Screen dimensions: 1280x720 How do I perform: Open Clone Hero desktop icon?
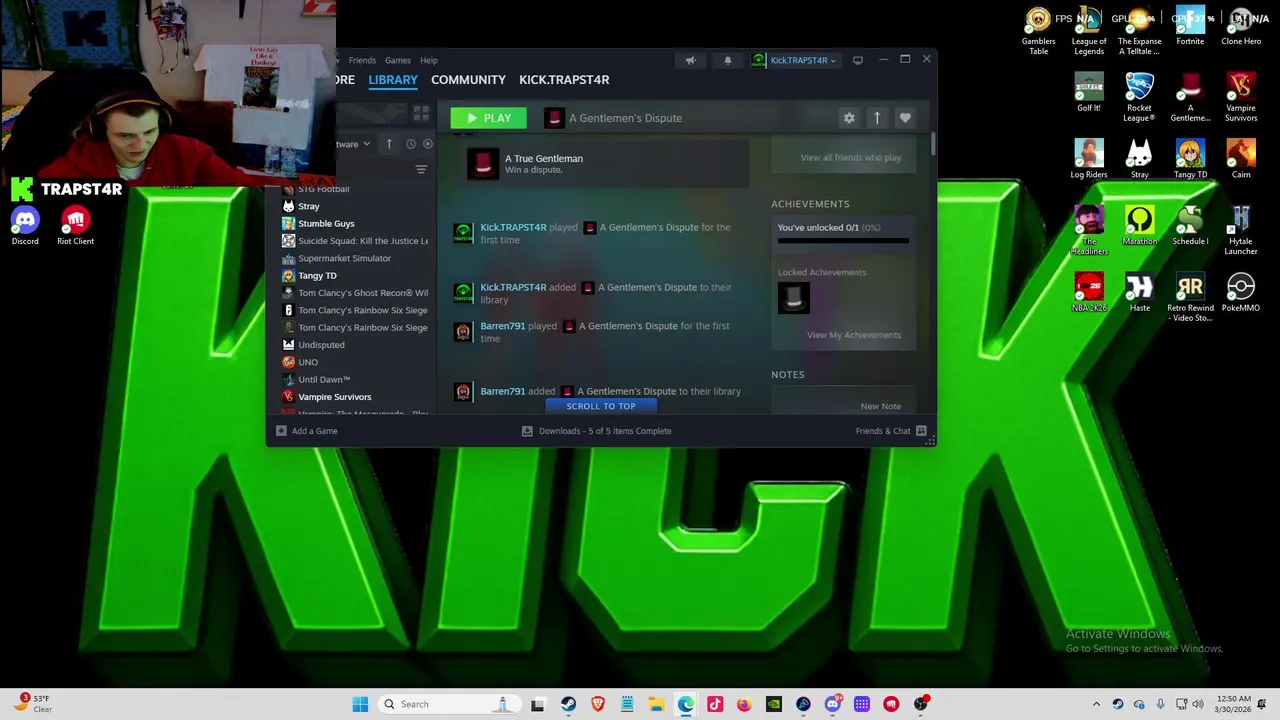1241,27
